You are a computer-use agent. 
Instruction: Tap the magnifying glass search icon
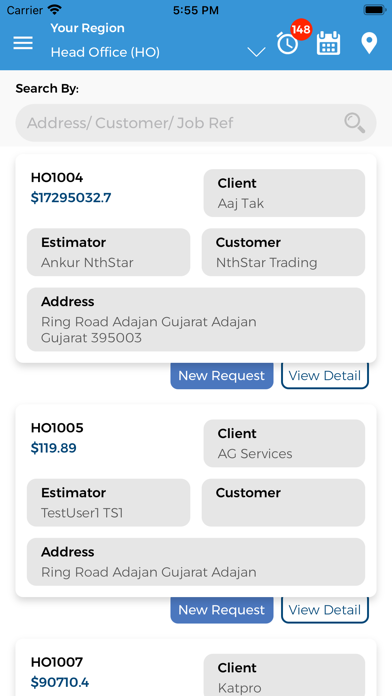(x=355, y=123)
